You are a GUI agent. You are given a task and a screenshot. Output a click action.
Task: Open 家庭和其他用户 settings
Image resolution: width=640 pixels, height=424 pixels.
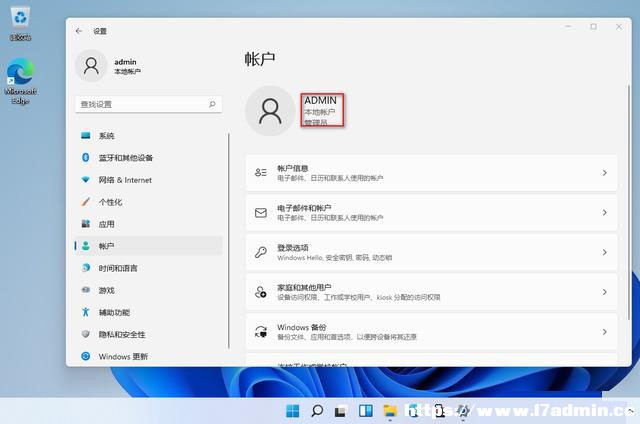(x=431, y=292)
